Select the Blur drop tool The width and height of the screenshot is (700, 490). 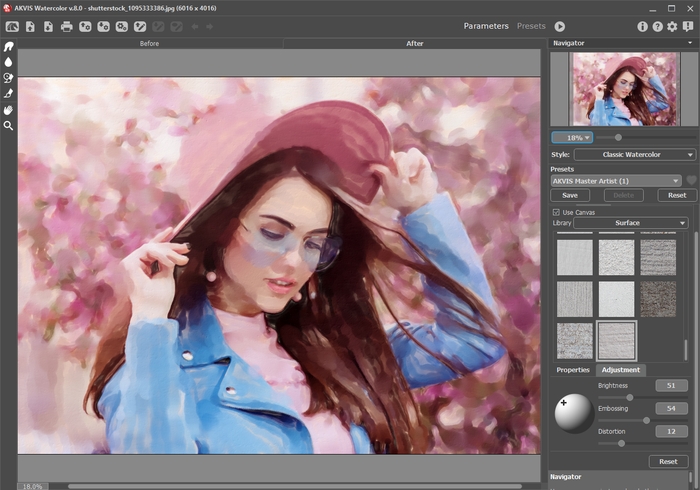click(x=8, y=62)
